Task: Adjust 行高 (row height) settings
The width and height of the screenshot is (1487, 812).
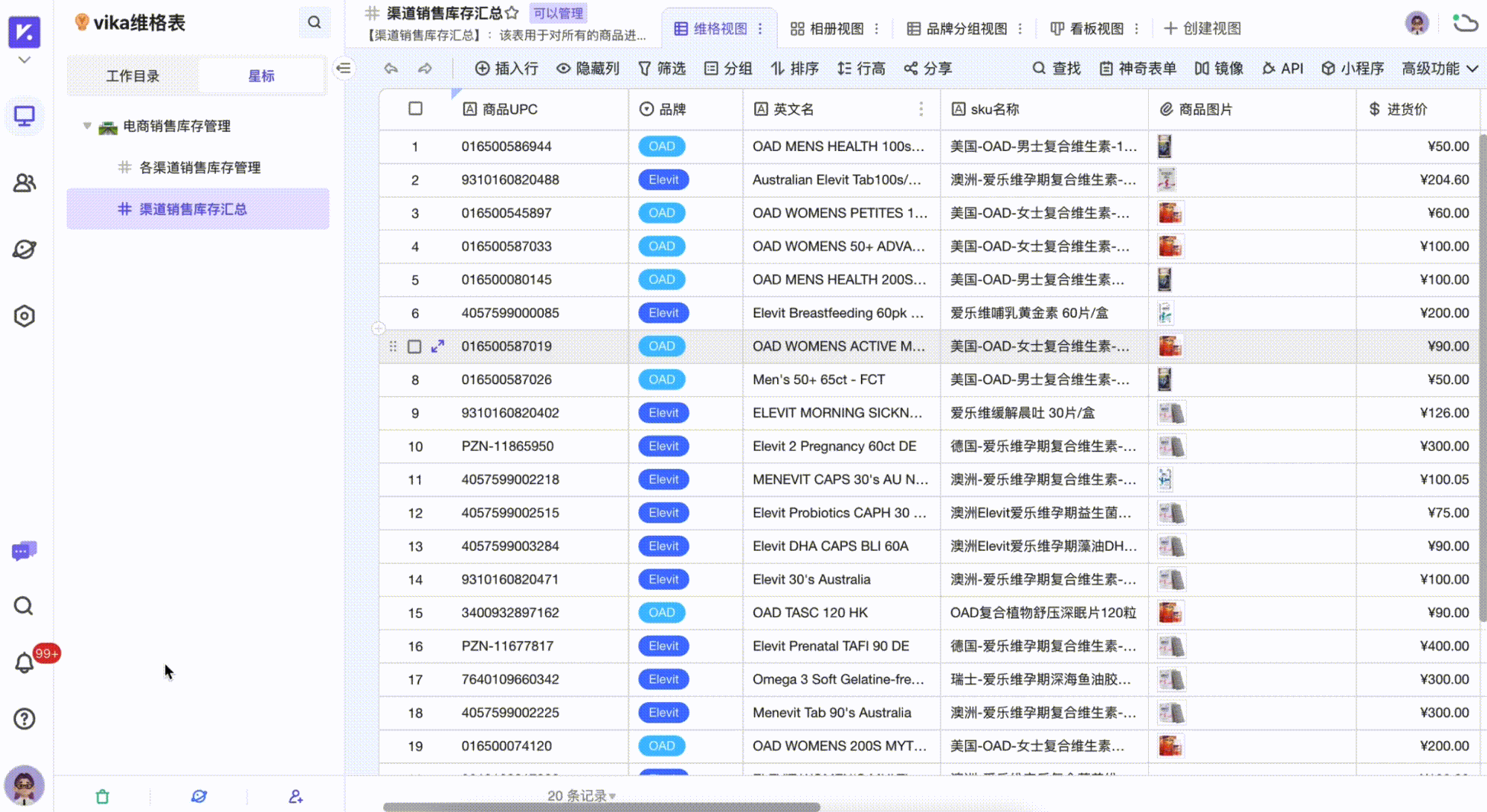Action: tap(861, 68)
